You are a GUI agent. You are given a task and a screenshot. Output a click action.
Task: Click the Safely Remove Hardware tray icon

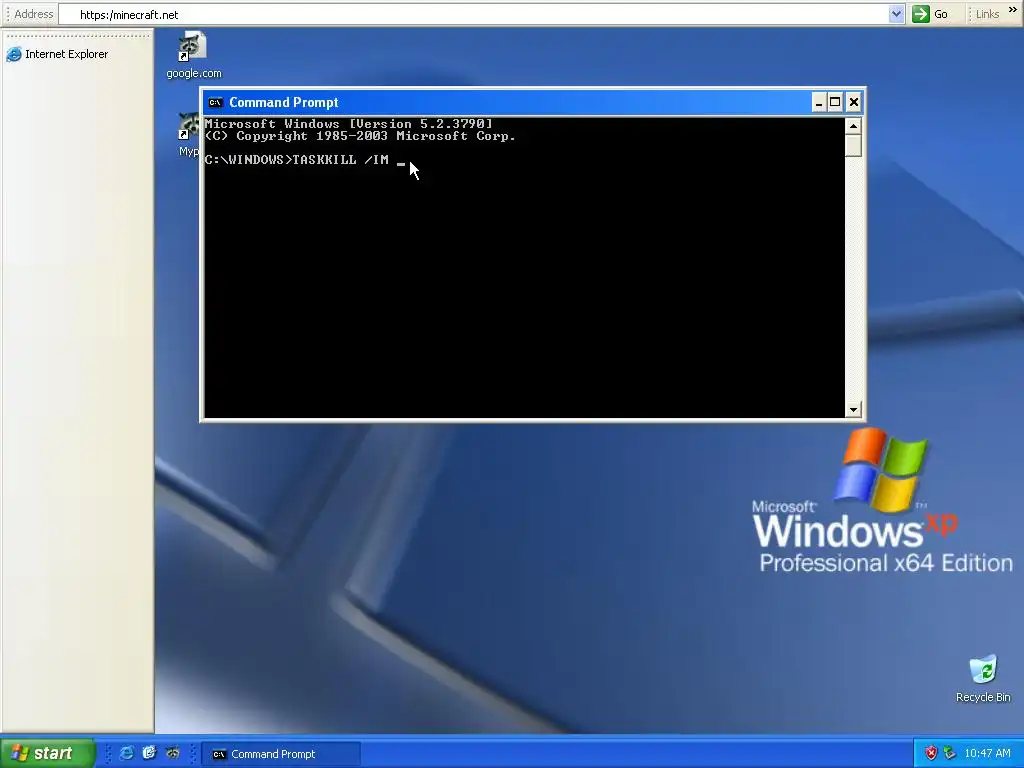950,754
